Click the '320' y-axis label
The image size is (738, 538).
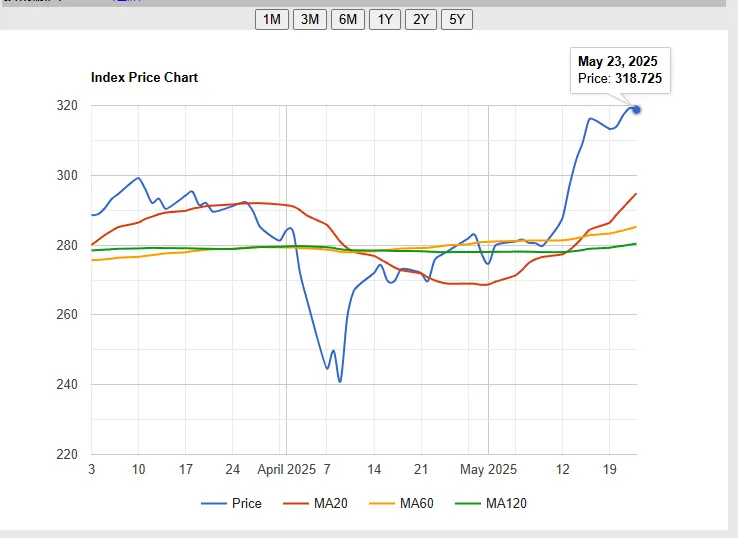(67, 105)
